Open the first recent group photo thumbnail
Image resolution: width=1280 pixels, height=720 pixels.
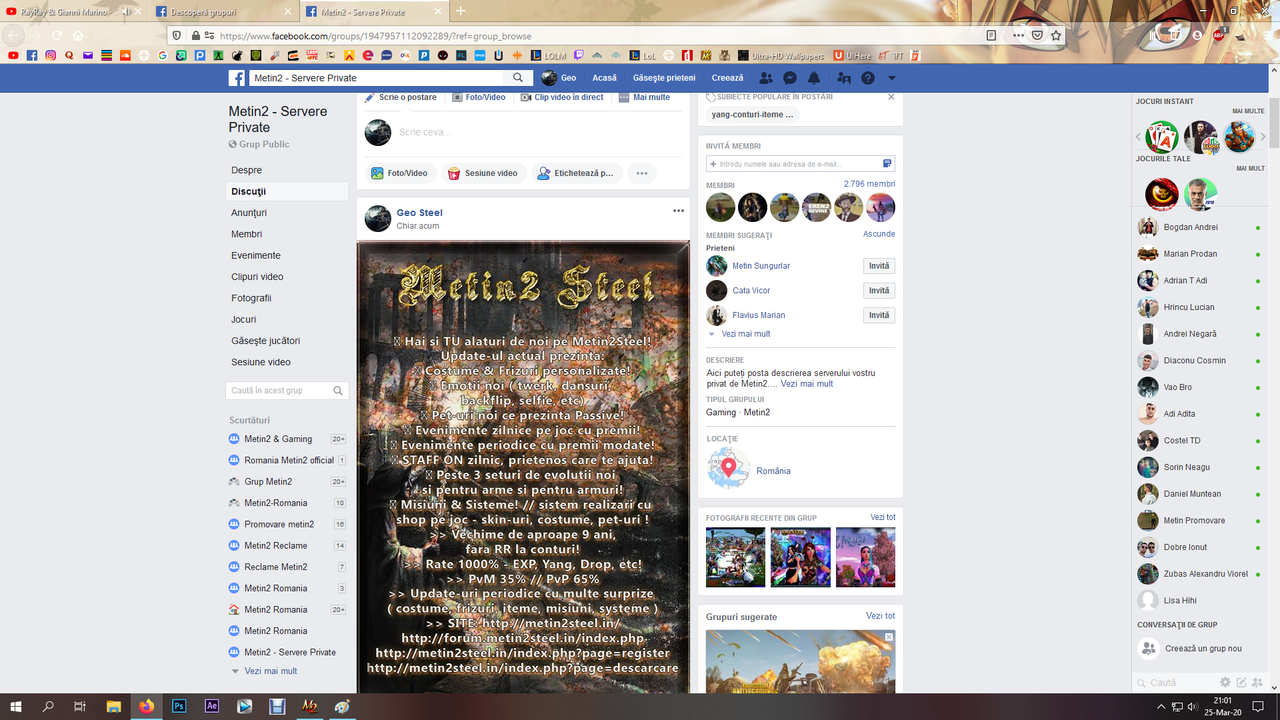click(735, 557)
